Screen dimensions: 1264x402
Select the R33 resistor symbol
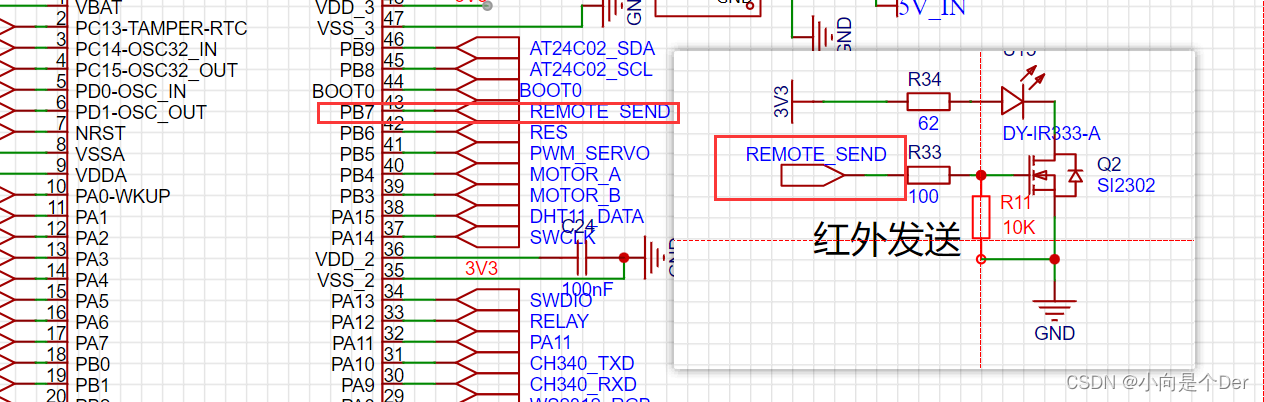pyautogui.click(x=928, y=175)
